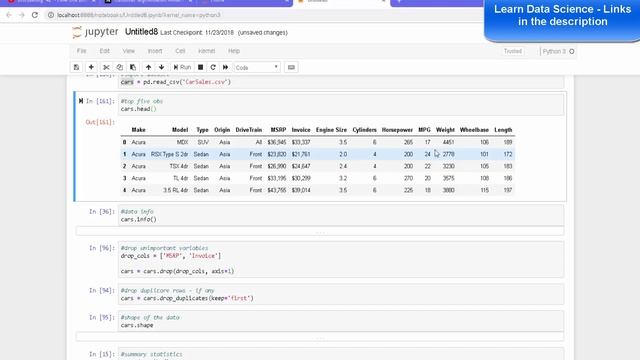Open the Help menu
640x360 pixels.
[234, 51]
